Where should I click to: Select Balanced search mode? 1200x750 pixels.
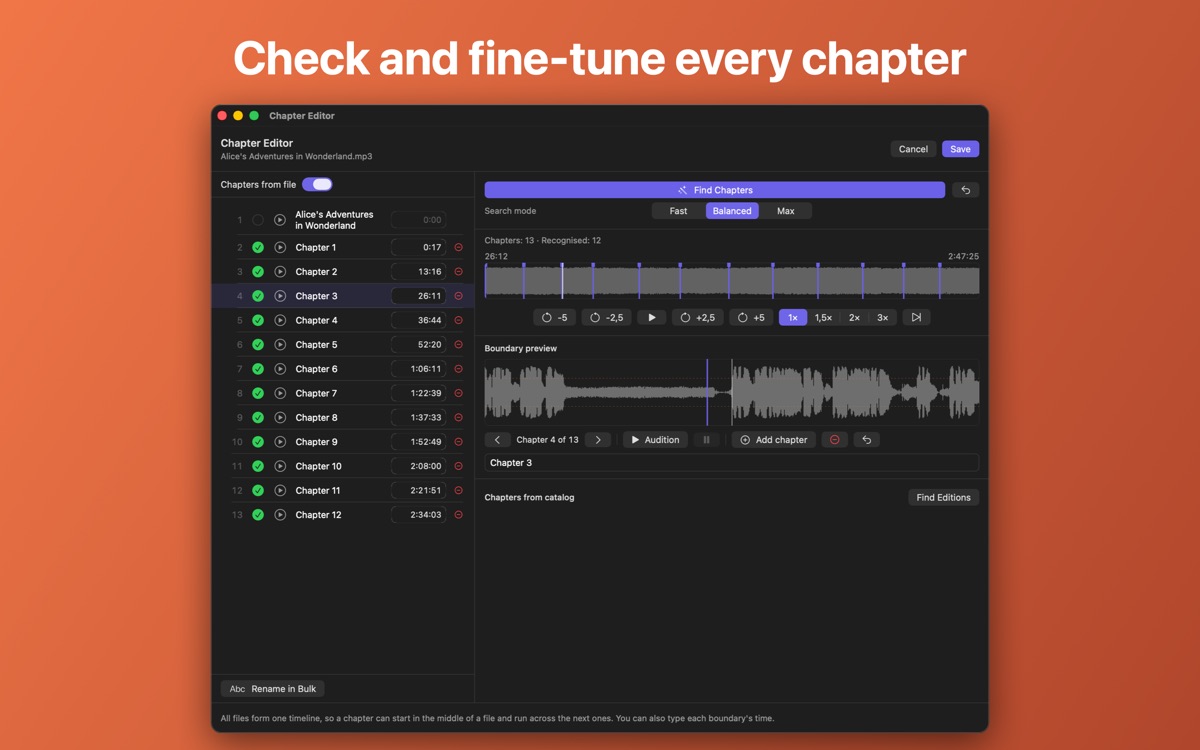tap(732, 211)
